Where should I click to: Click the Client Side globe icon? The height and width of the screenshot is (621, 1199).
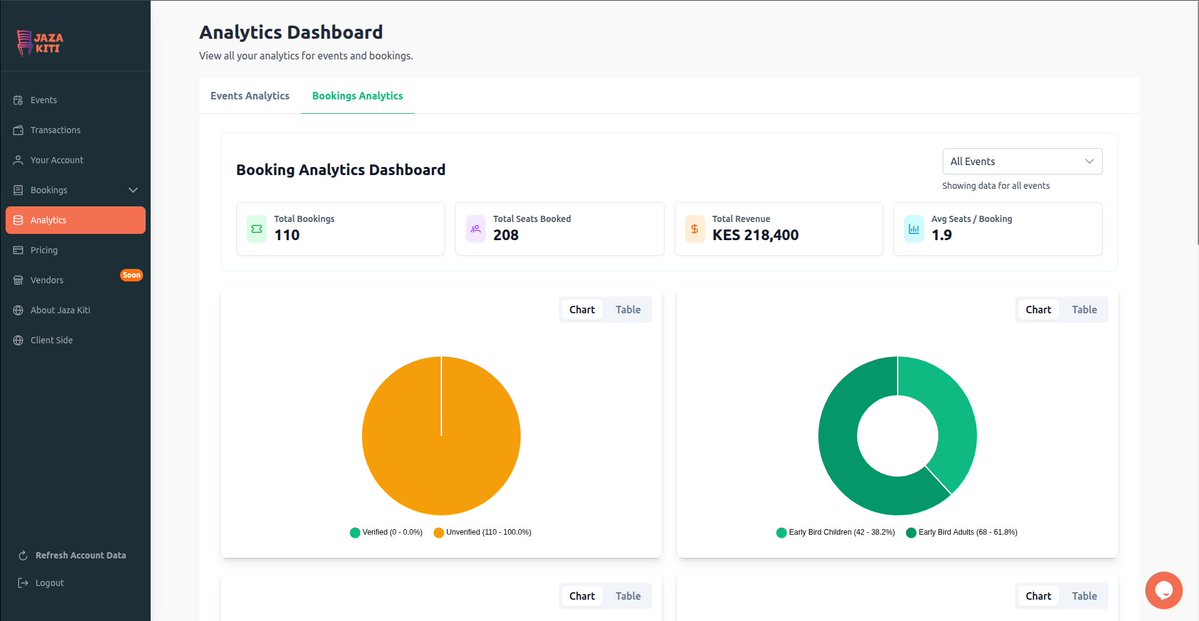pyautogui.click(x=18, y=340)
